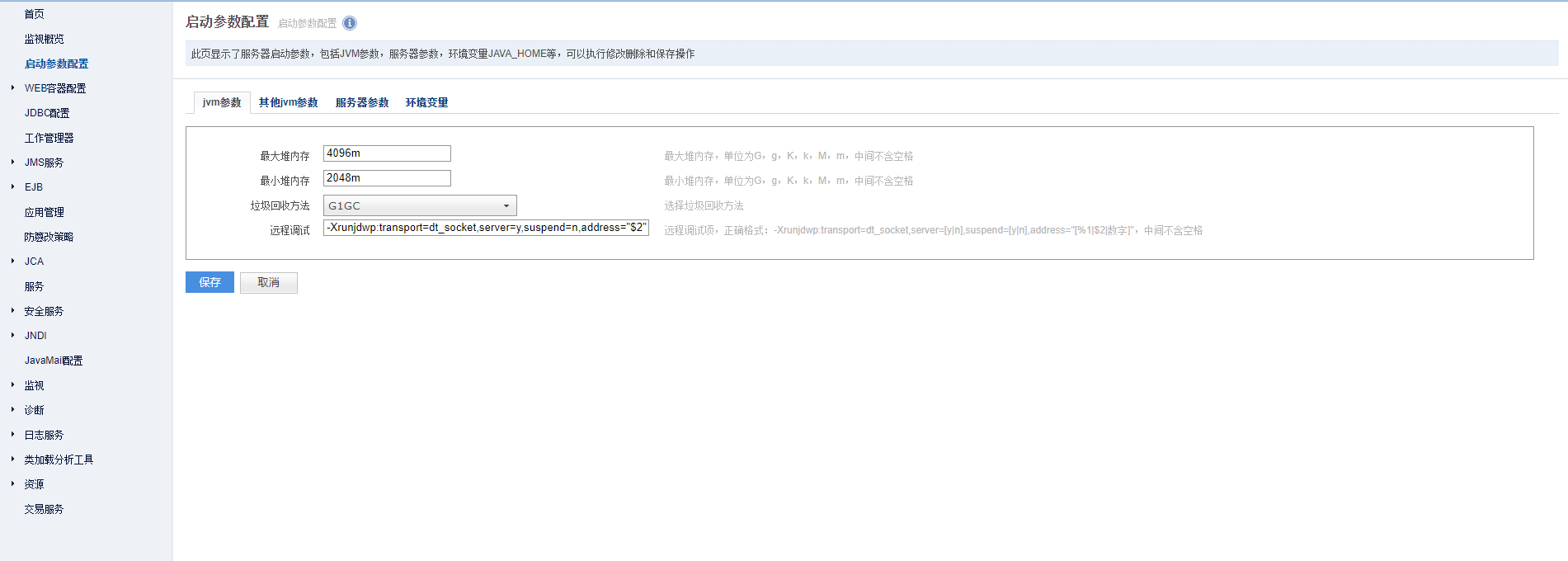
Task: Open the 垃圾回收方法 G1GC dropdown
Action: (420, 205)
